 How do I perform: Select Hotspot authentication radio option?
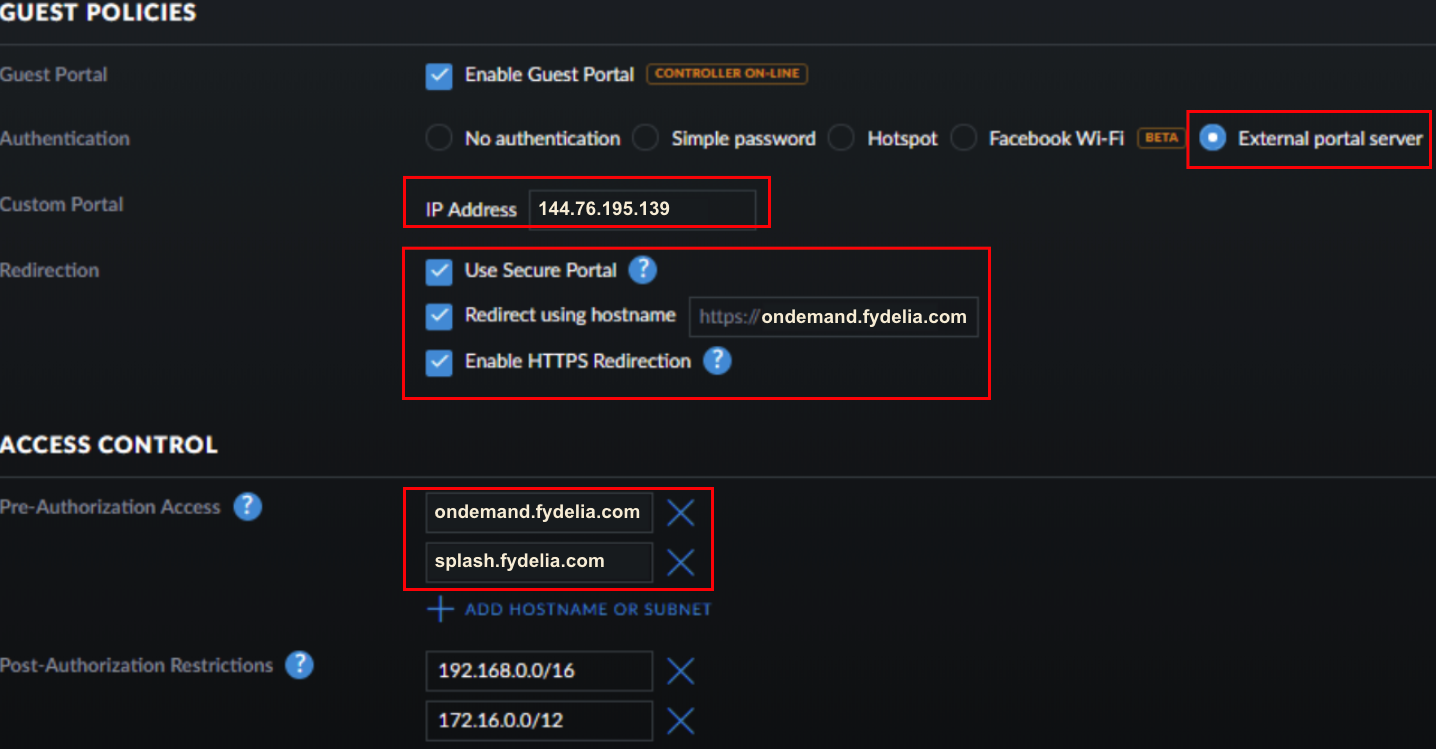pos(841,138)
